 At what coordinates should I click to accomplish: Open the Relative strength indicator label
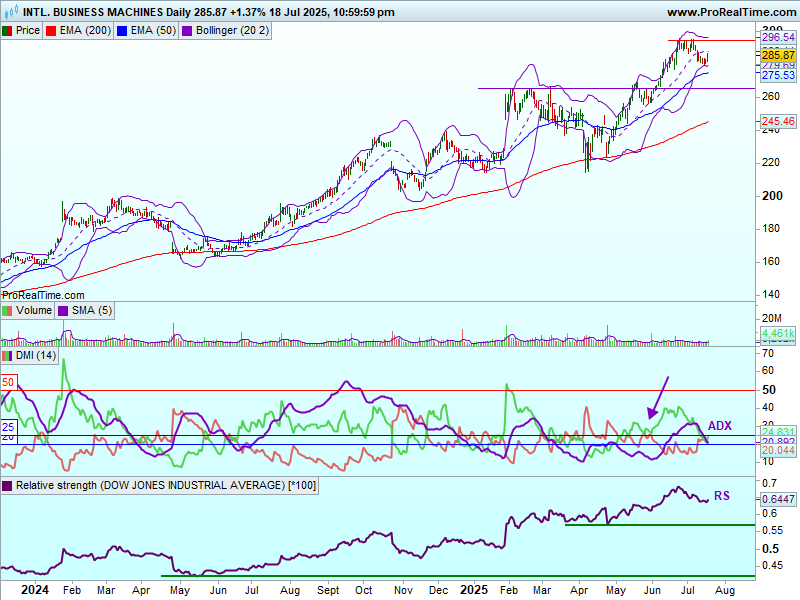coord(160,485)
